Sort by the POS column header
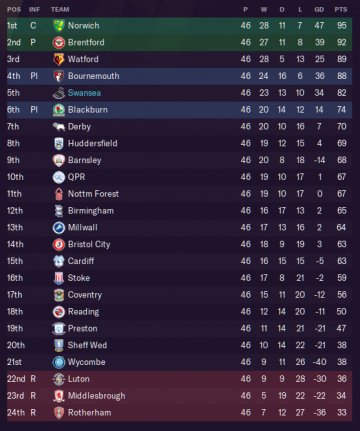Image resolution: width=360 pixels, height=431 pixels. (x=14, y=9)
